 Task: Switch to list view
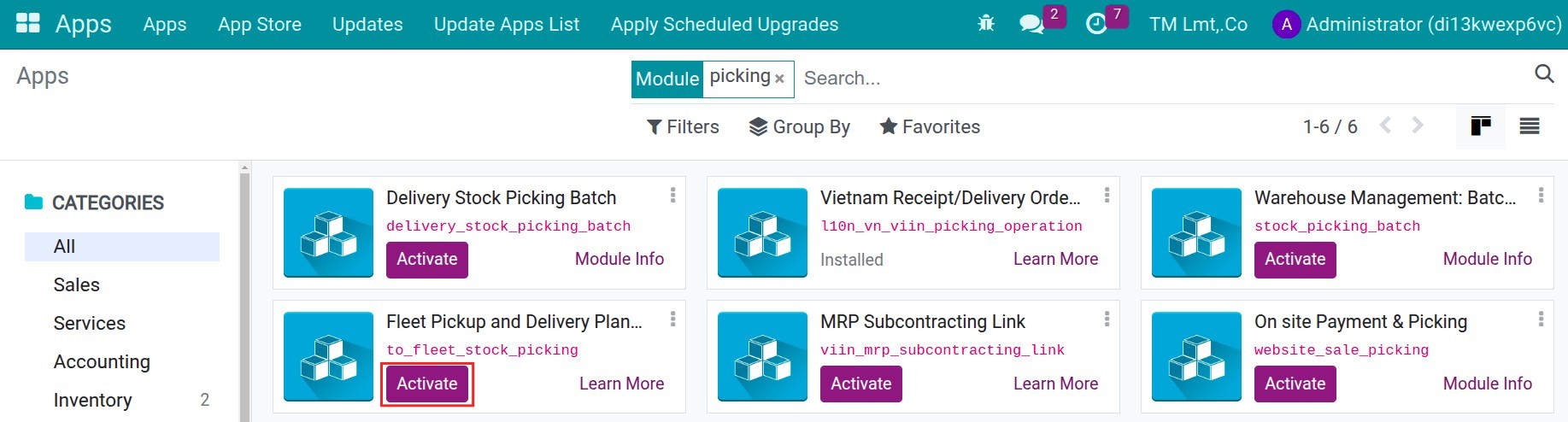[x=1530, y=126]
